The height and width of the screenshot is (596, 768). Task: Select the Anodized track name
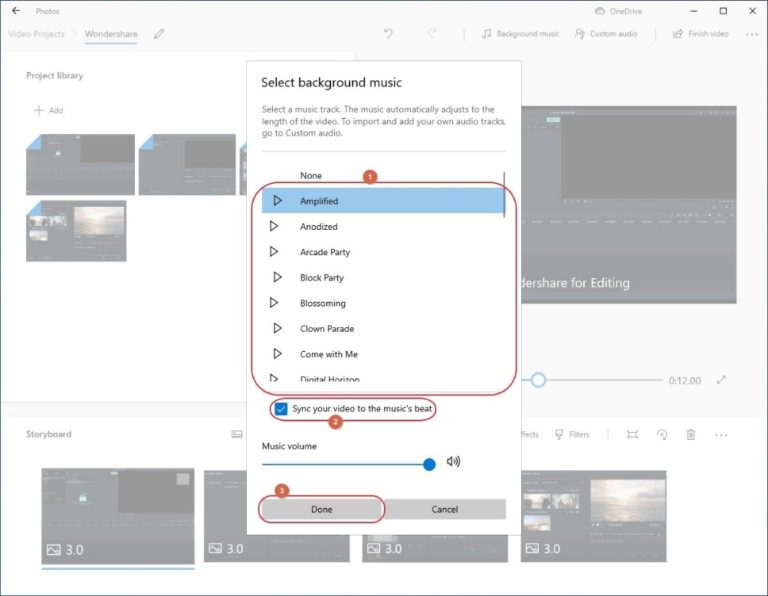[x=318, y=226]
